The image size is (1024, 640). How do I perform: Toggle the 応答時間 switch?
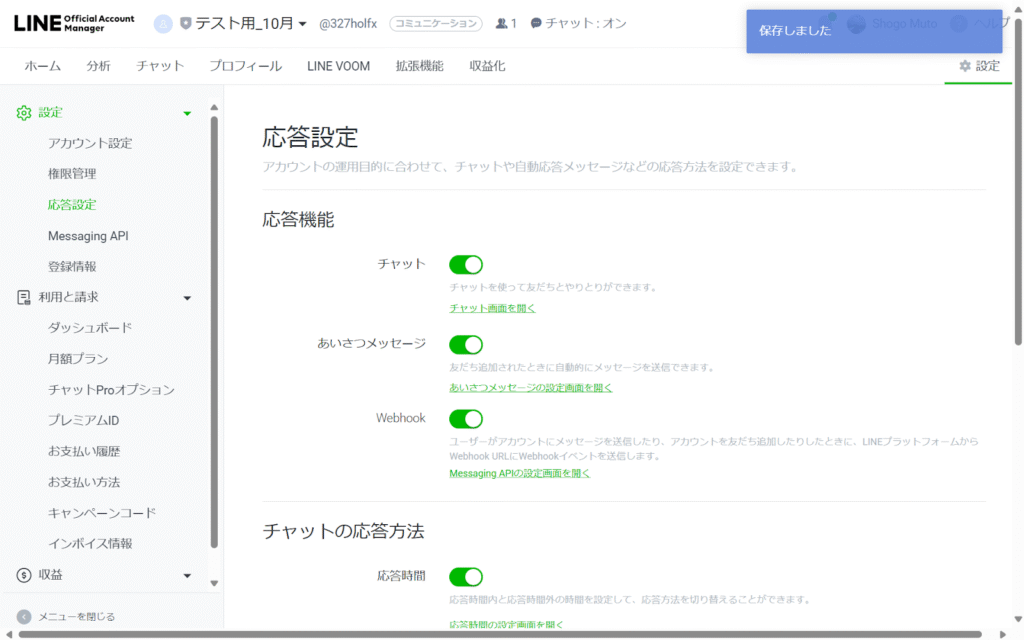466,576
